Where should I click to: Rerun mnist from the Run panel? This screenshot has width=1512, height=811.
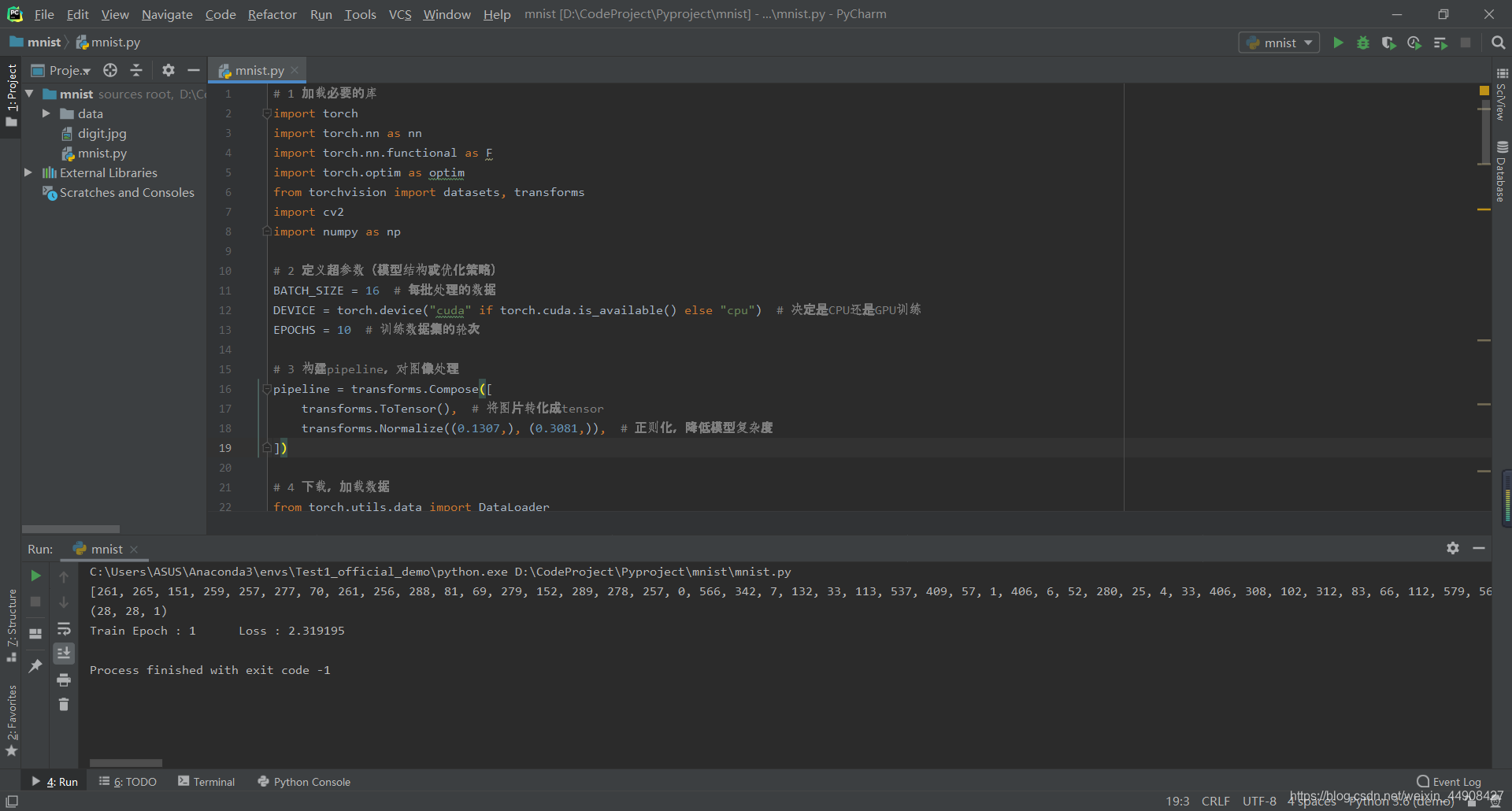[35, 576]
